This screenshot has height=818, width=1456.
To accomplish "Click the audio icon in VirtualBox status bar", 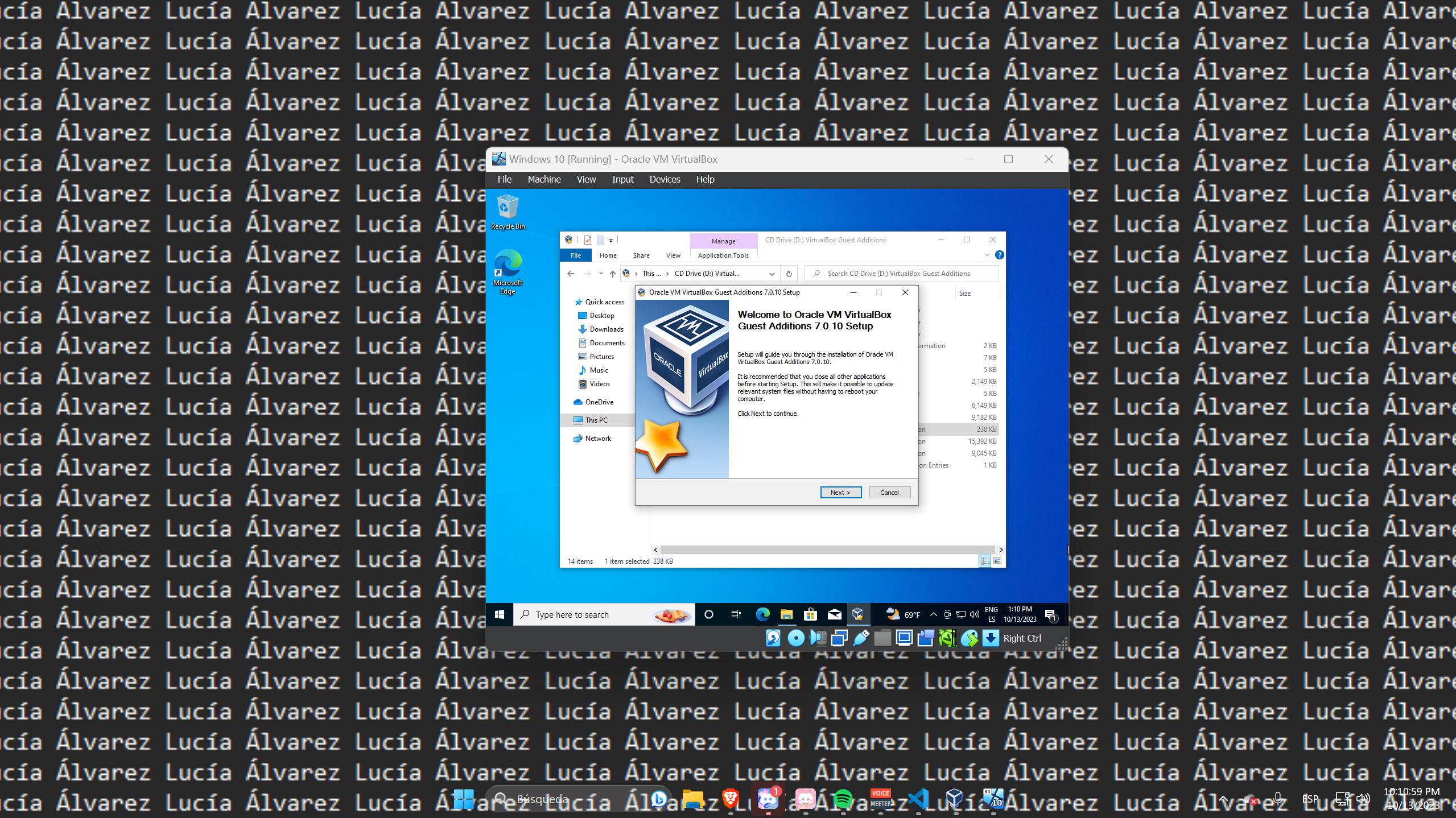I will [x=817, y=638].
